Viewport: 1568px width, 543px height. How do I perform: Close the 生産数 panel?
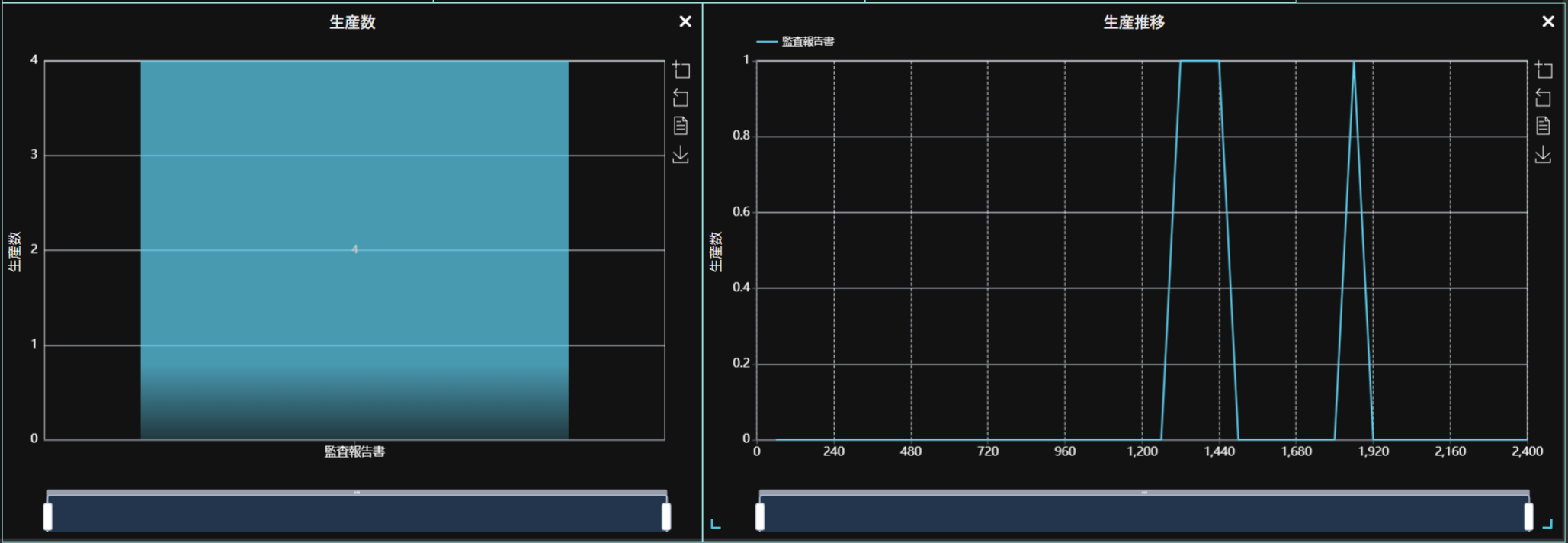[685, 22]
